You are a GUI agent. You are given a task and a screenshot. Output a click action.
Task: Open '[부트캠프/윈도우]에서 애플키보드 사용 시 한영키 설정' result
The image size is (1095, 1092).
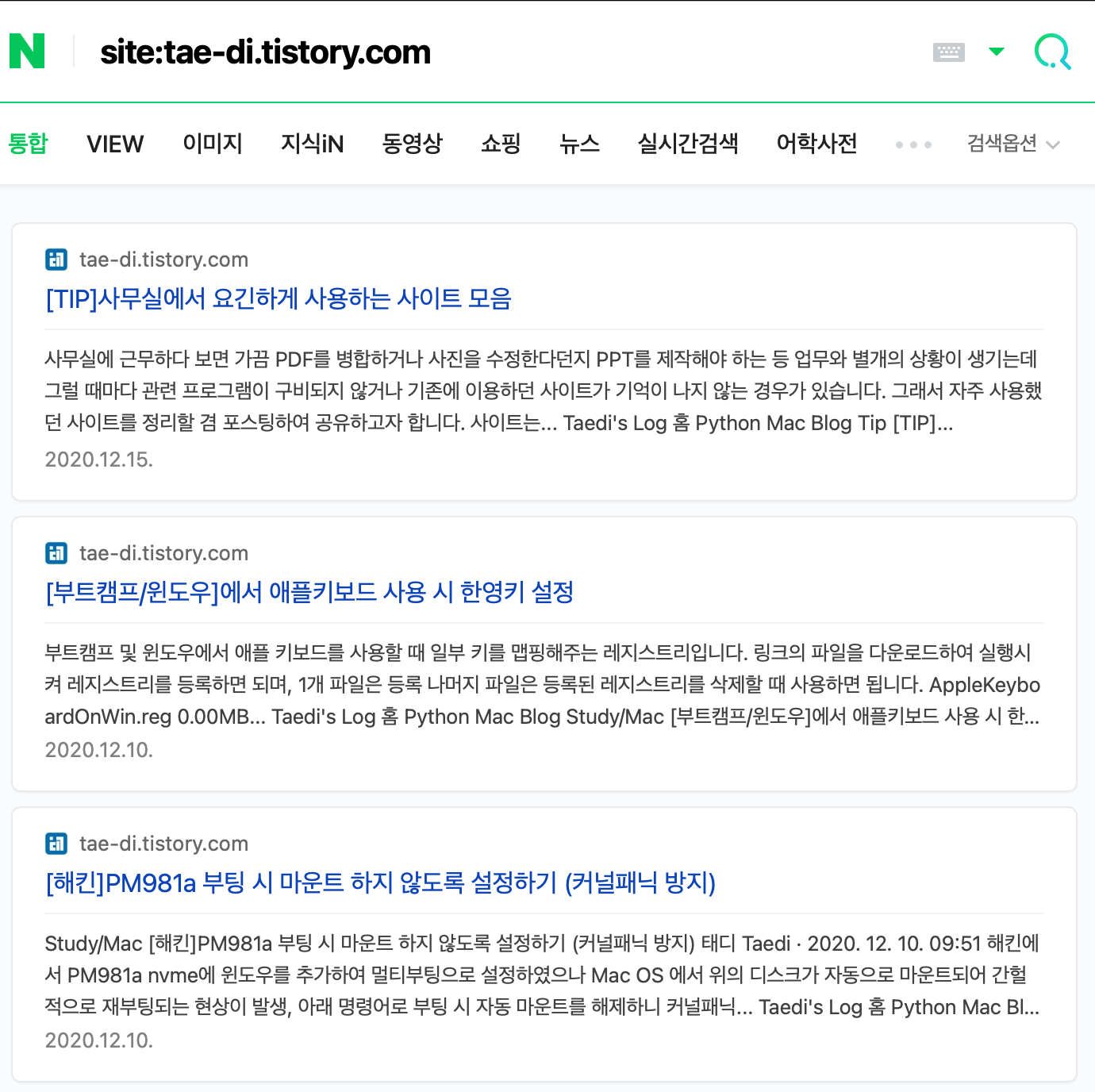coord(309,593)
